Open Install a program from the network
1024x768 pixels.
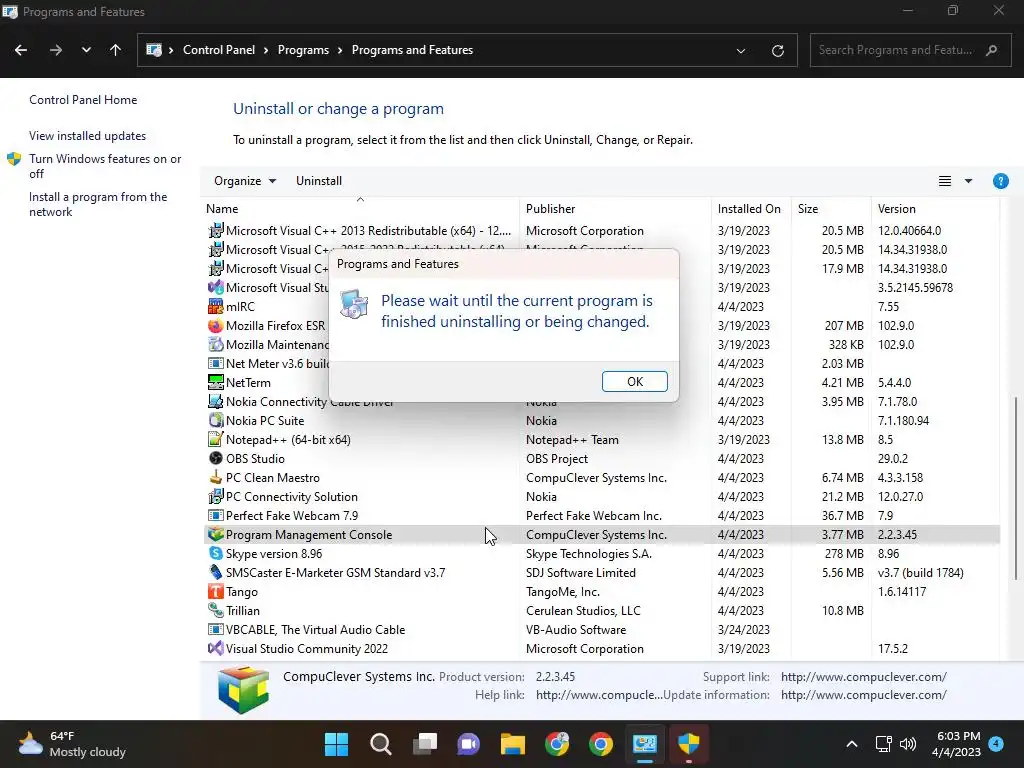coord(98,204)
